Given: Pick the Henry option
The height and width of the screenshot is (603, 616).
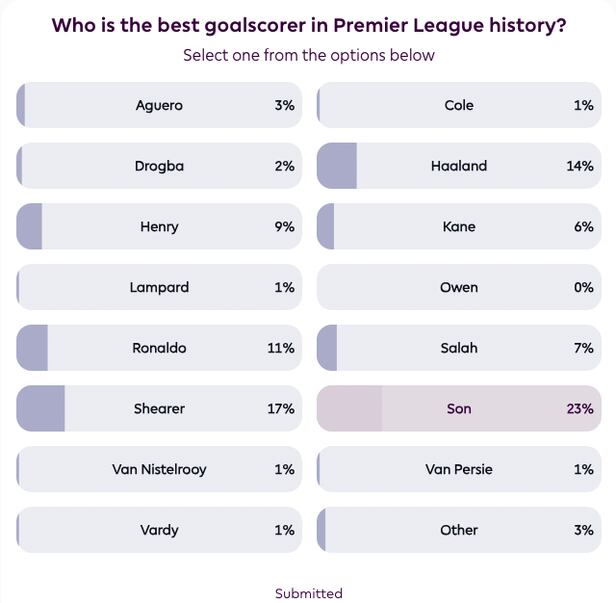Looking at the screenshot, I should (159, 227).
